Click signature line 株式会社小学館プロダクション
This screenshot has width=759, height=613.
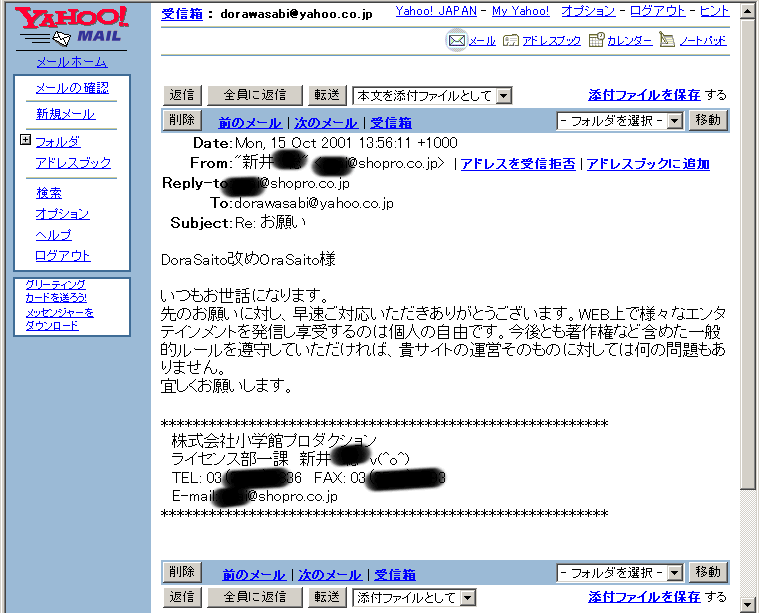tap(274, 441)
